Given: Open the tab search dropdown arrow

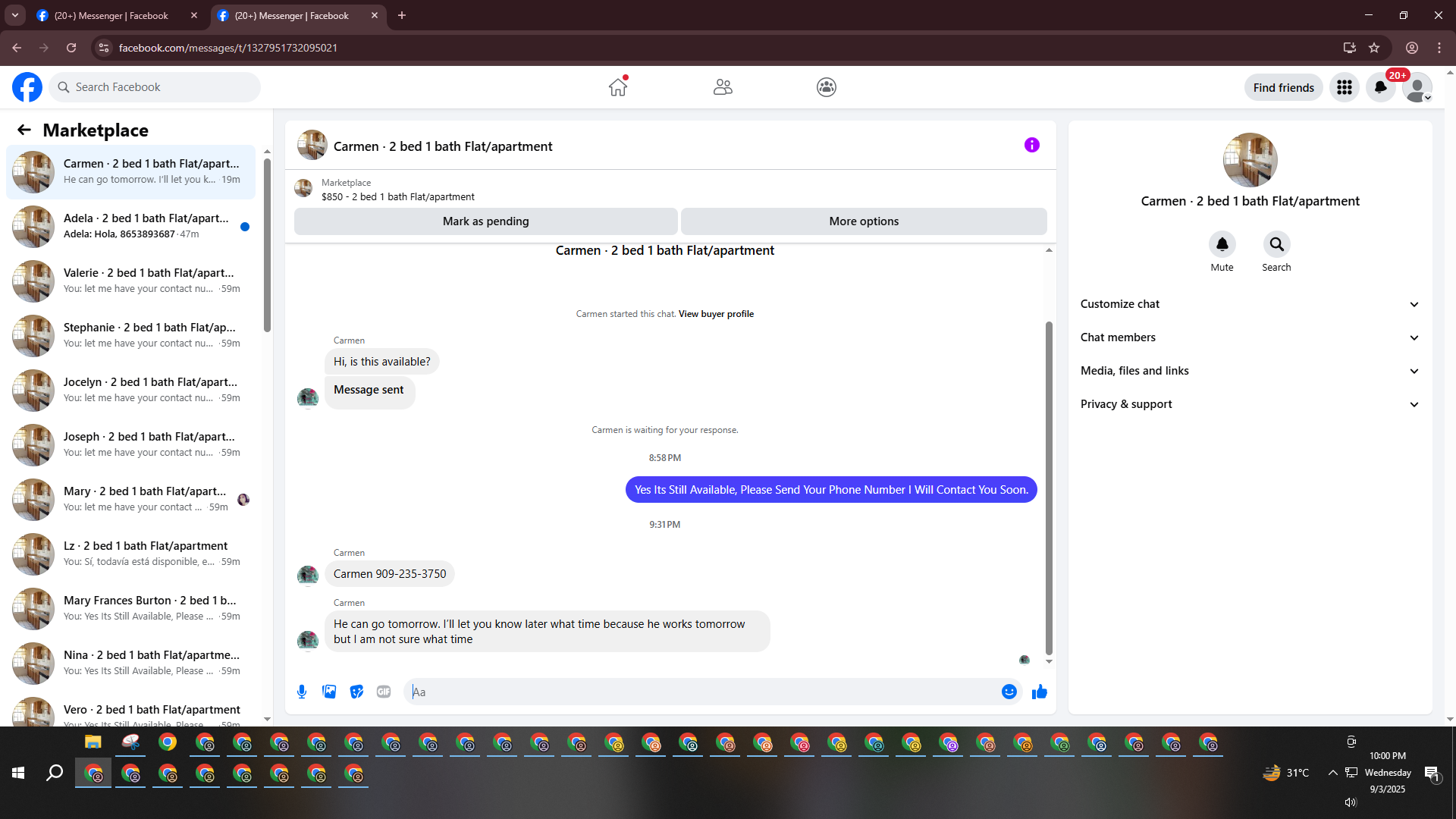Looking at the screenshot, I should (15, 15).
